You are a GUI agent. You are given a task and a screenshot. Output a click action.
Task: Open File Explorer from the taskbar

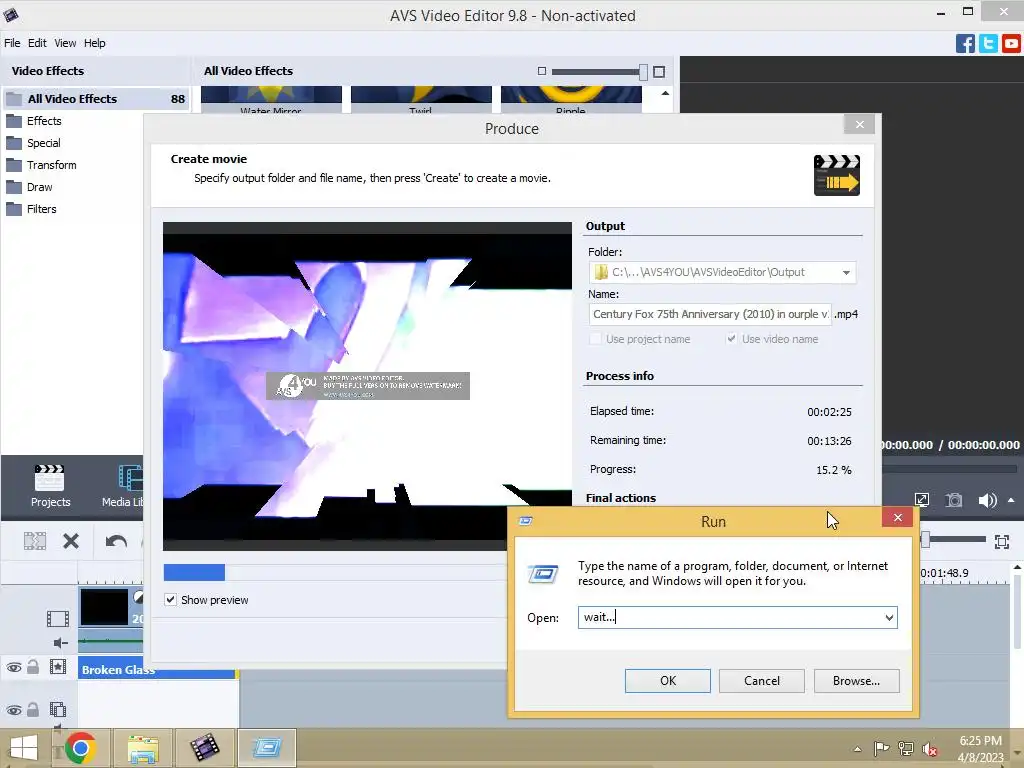(143, 748)
